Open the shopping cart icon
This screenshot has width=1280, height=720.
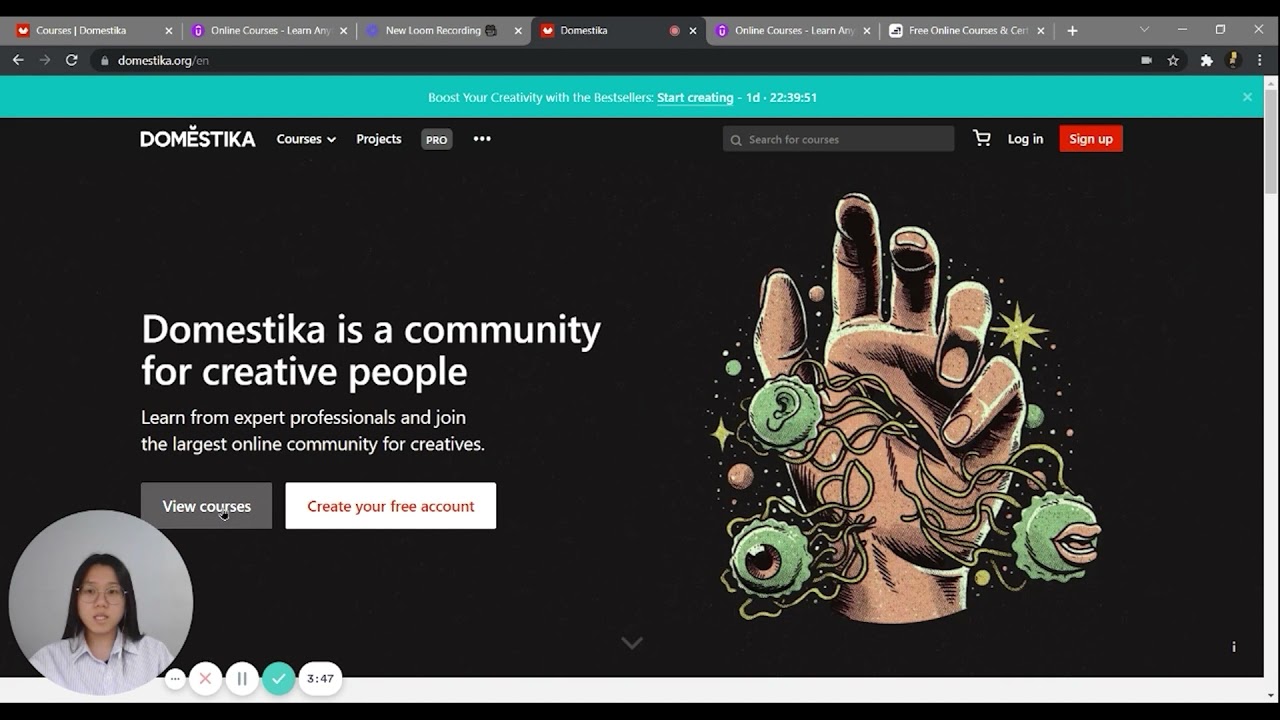point(982,139)
